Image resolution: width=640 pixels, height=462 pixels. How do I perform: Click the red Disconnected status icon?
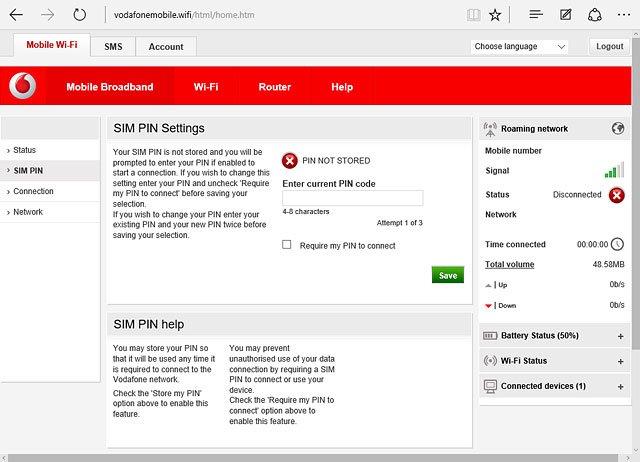617,195
